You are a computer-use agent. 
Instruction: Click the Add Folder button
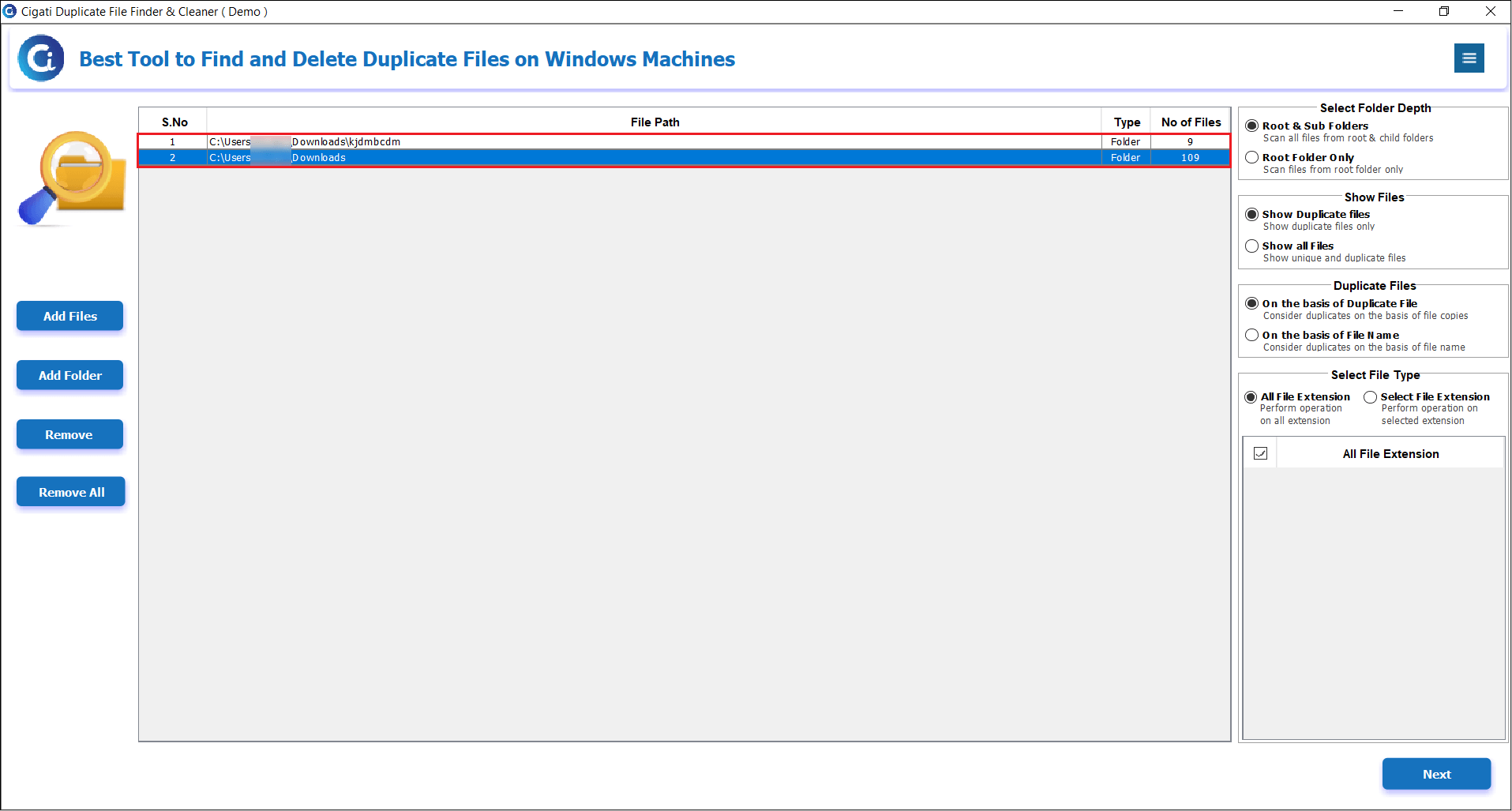coord(70,375)
